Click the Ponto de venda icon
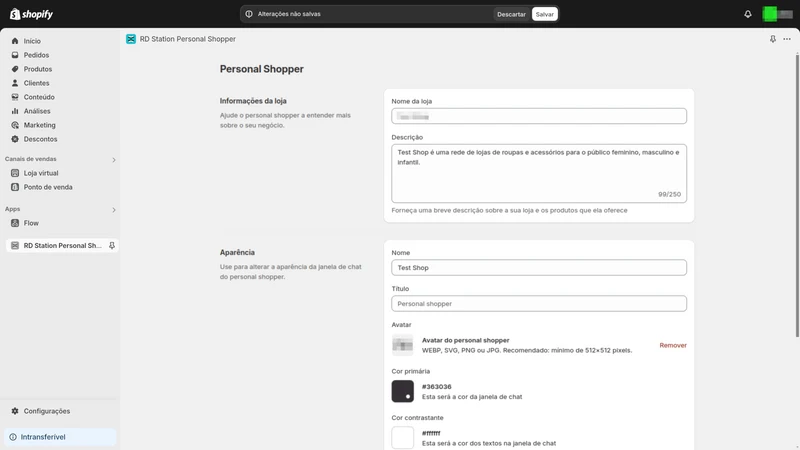 (x=15, y=187)
